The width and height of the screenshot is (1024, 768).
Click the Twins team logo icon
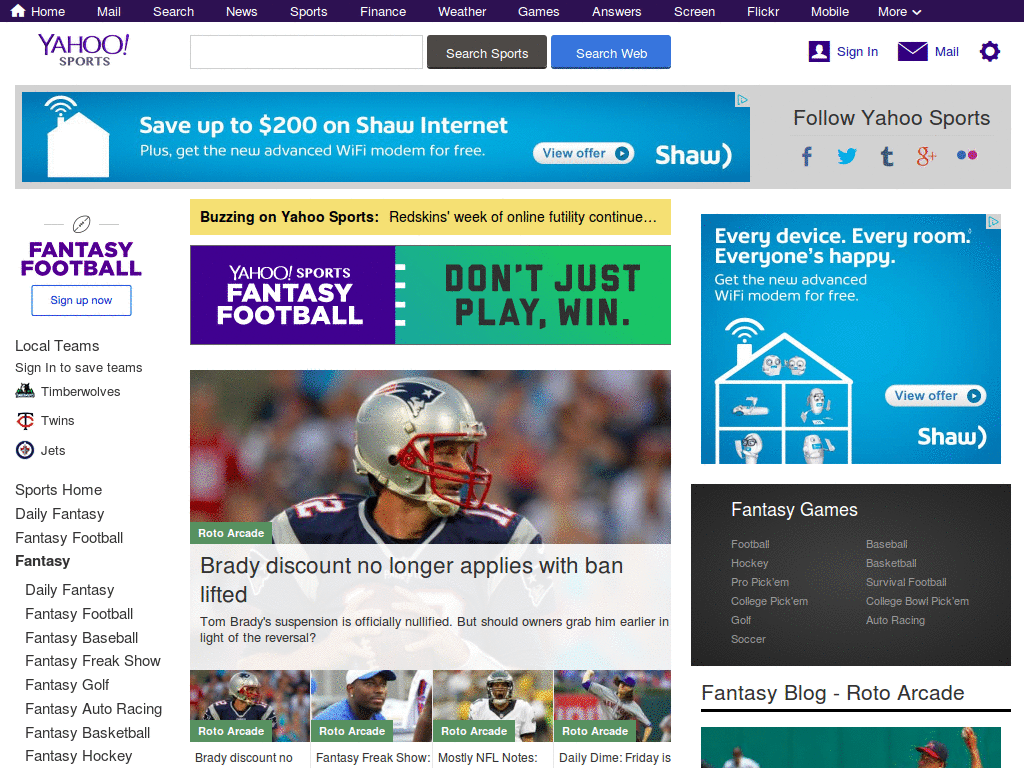click(25, 421)
